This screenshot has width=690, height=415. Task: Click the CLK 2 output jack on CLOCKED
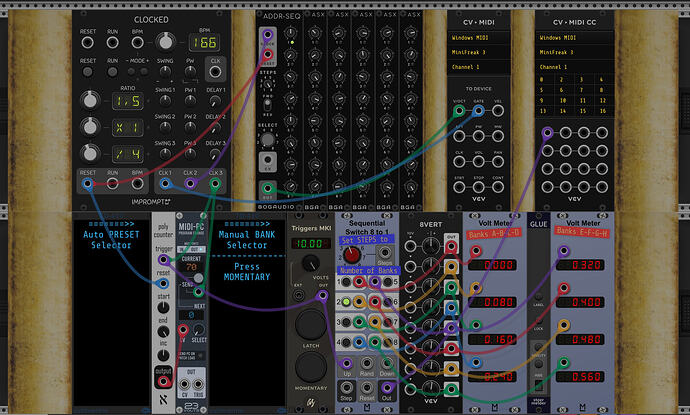[x=190, y=184]
